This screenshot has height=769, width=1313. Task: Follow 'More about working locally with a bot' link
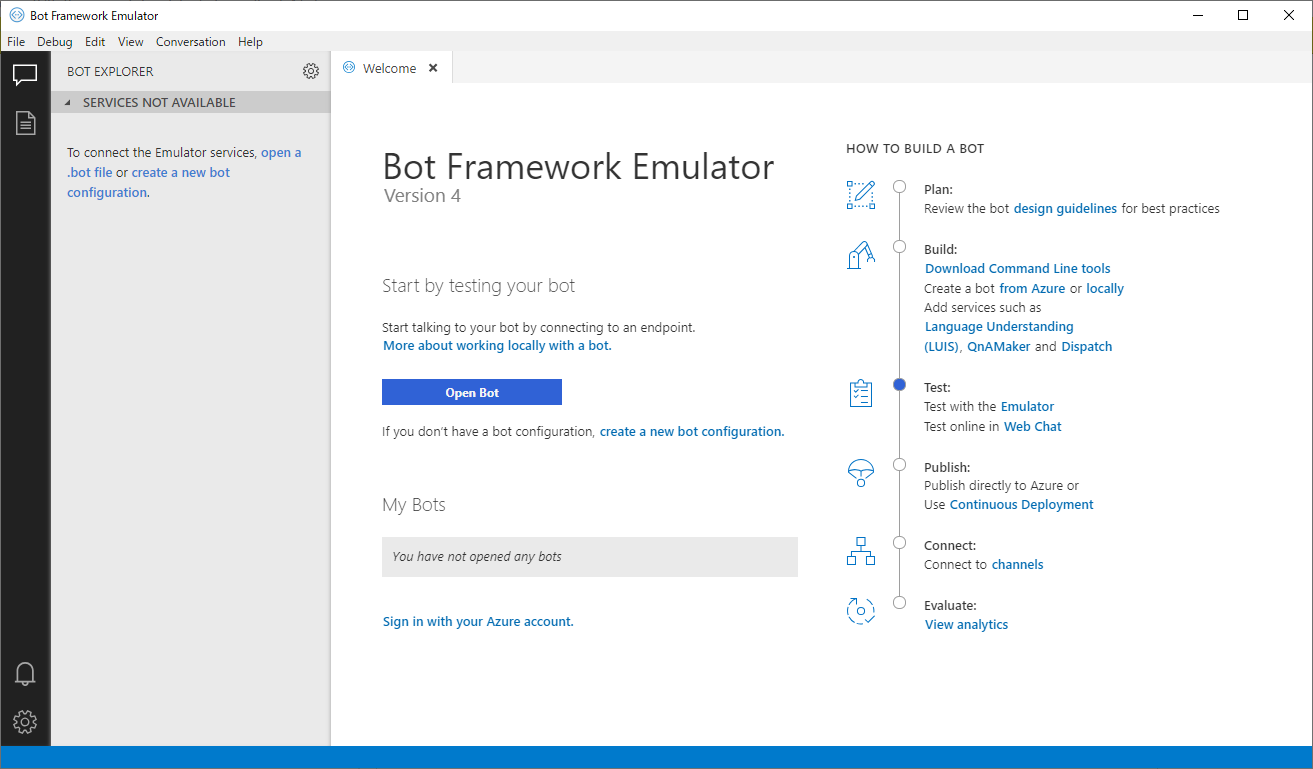[x=497, y=346]
